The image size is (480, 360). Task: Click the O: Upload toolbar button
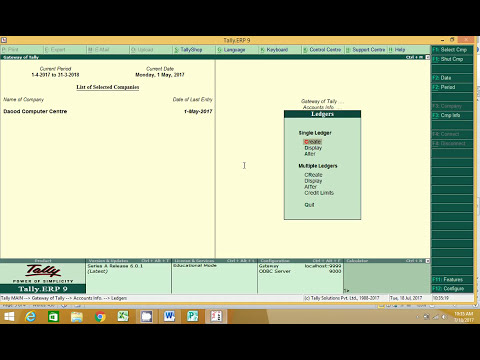coord(151,50)
